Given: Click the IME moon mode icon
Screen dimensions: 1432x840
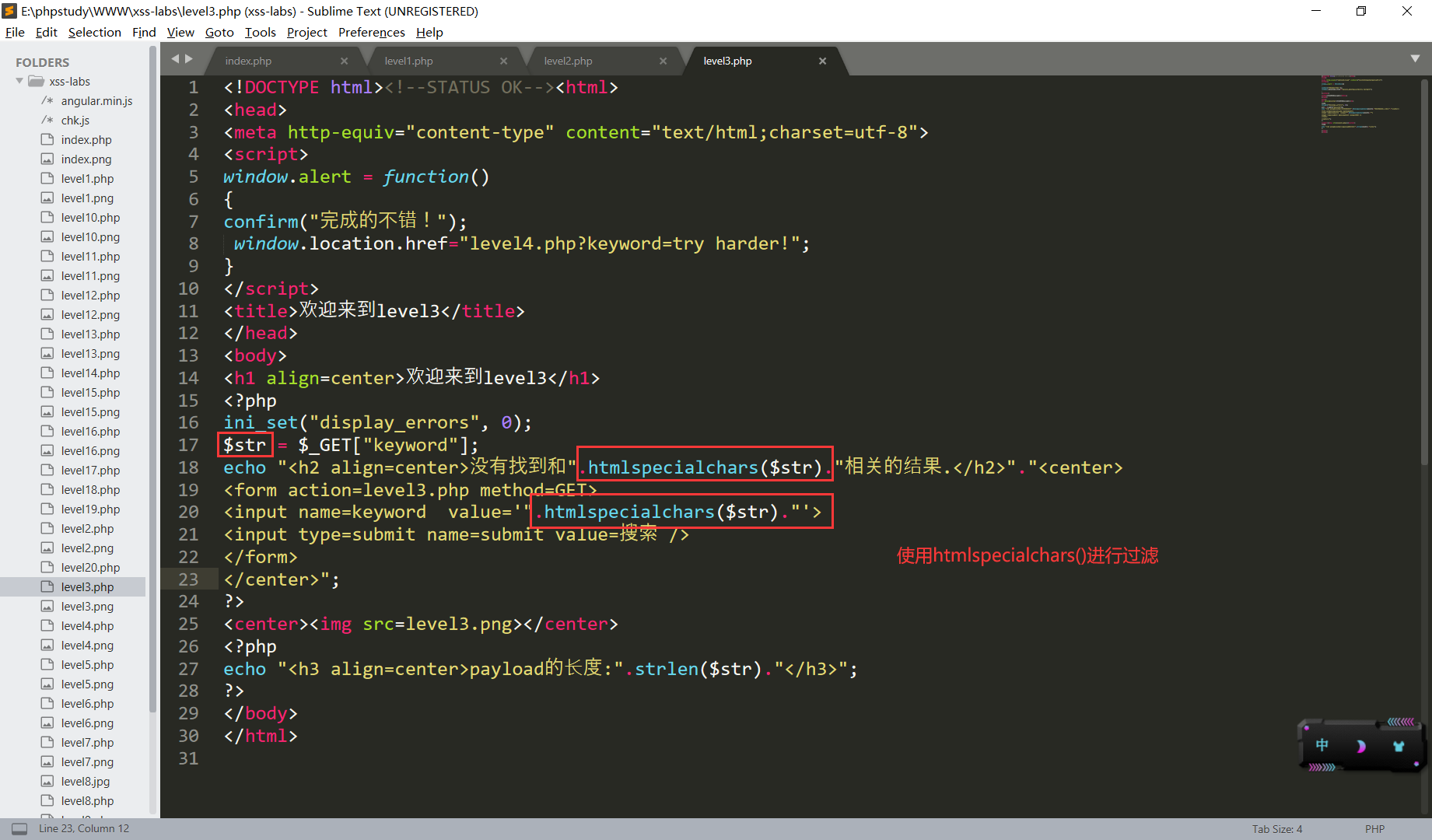Looking at the screenshot, I should point(1360,747).
